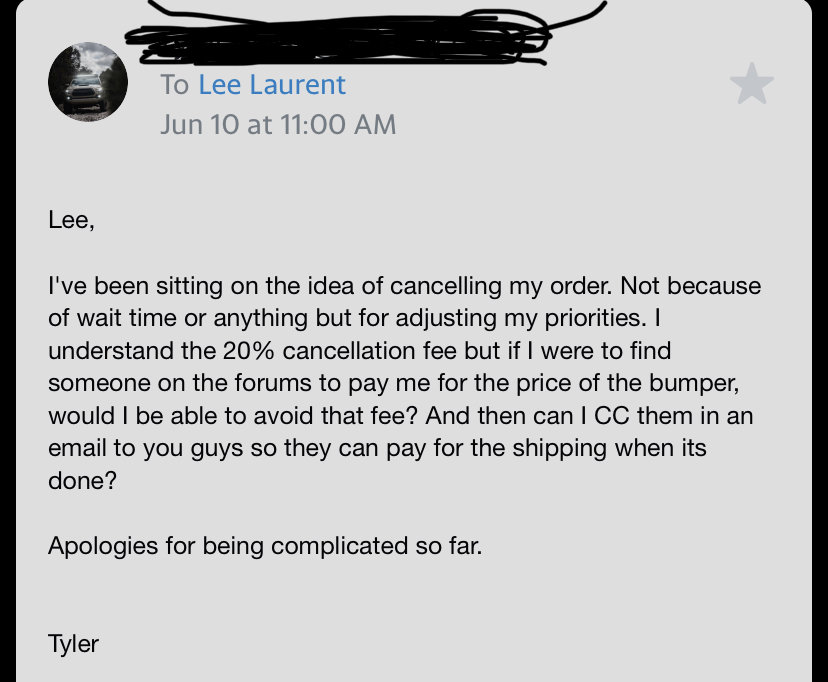Tap the word "priorities" in the message
Screen dimensions: 828x682
pos(593,318)
